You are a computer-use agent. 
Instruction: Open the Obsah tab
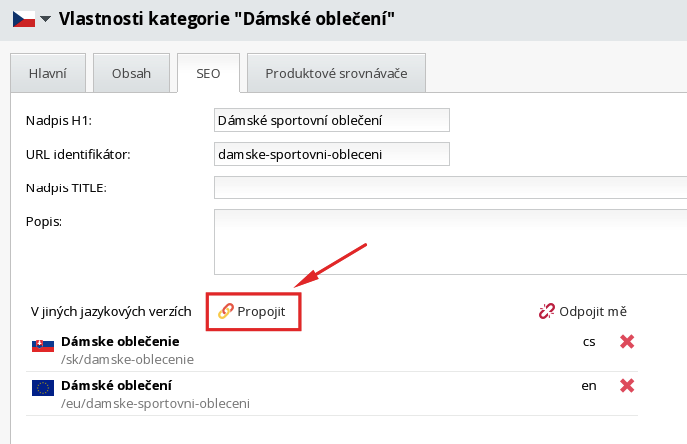point(130,73)
